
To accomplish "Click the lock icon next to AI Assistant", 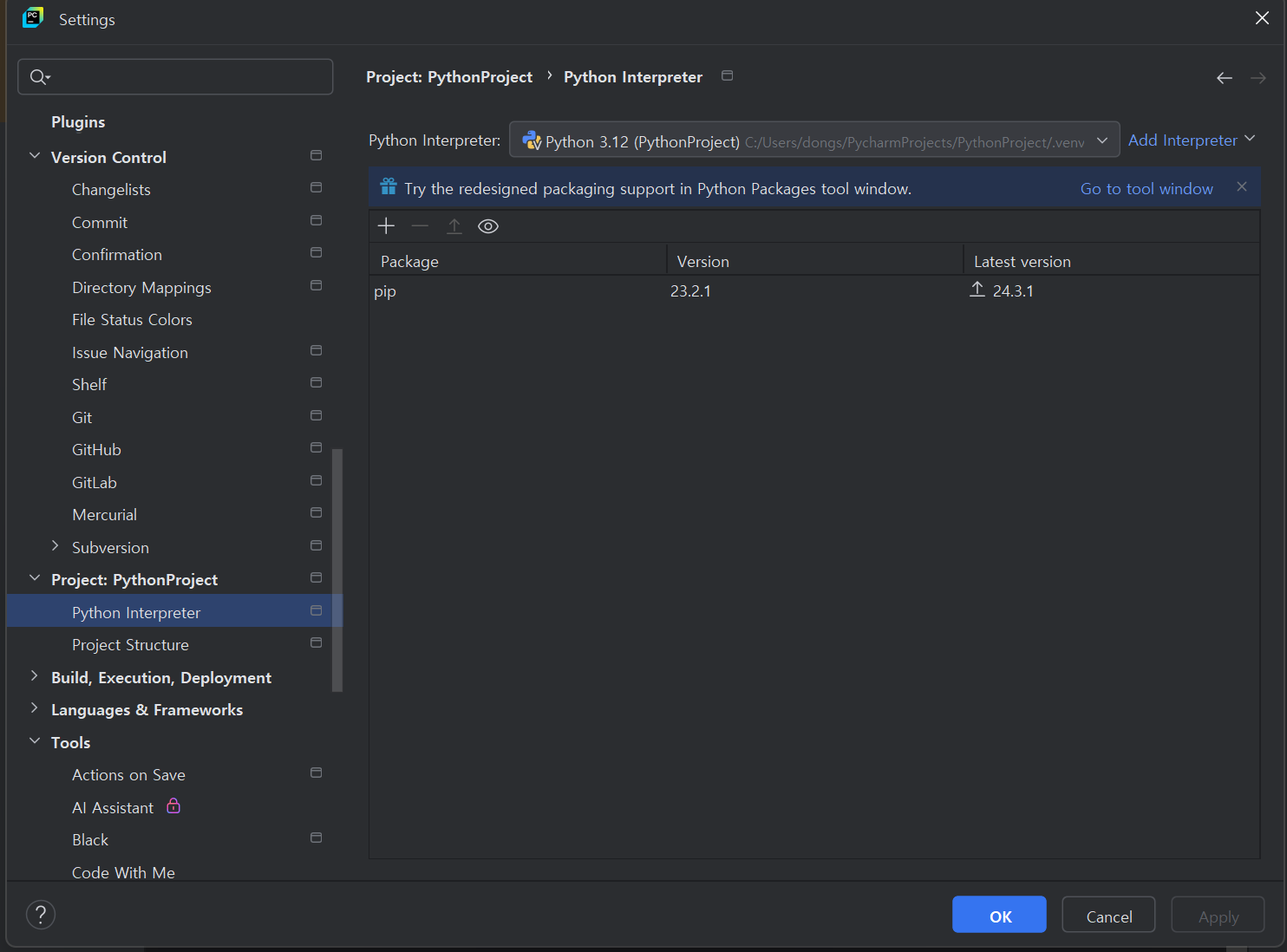I will pos(173,805).
